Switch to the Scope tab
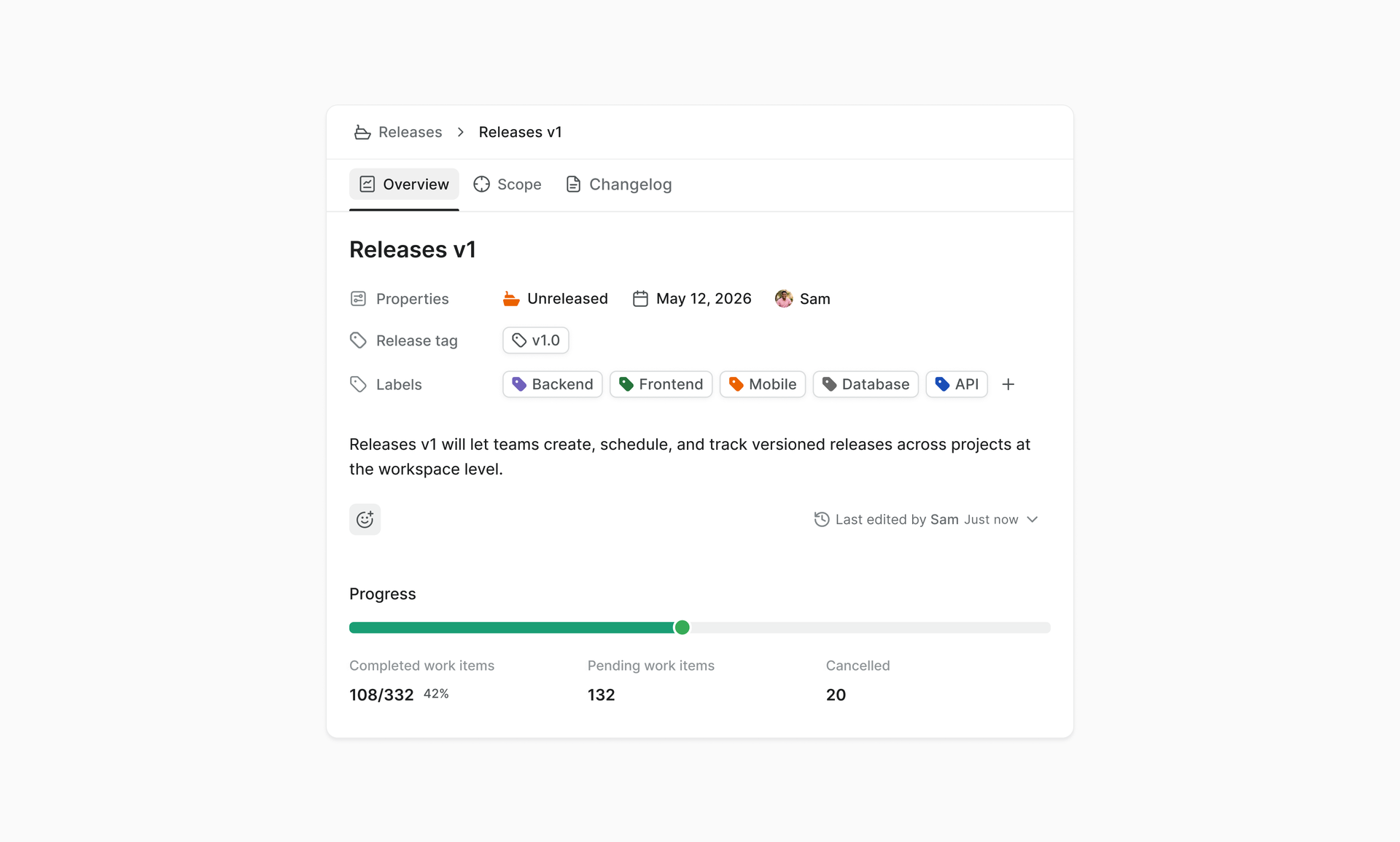Screen dimensions: 1400x842 507,184
